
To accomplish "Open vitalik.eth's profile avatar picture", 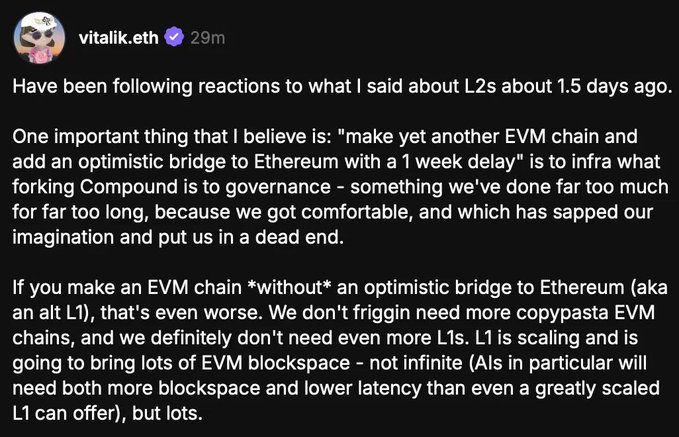I will click(x=38, y=38).
